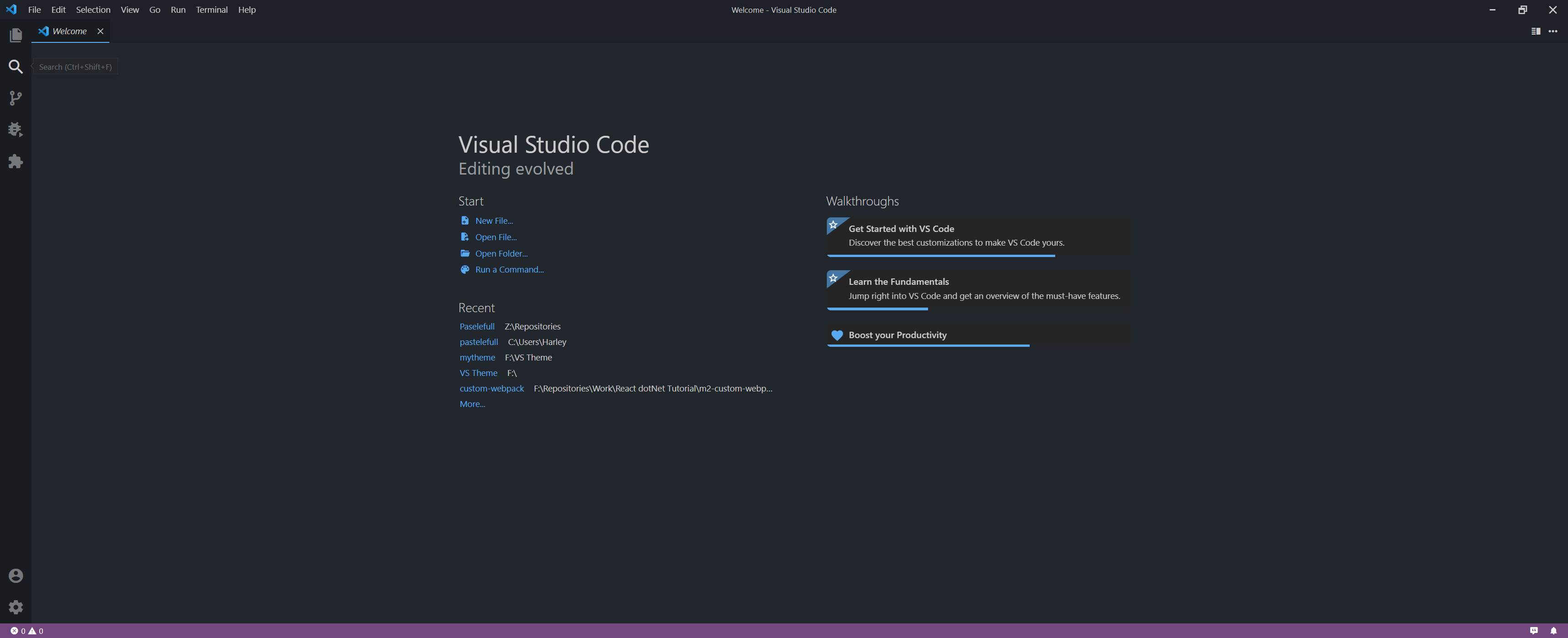Open the Search view icon
Viewport: 1568px width, 638px height.
pos(16,67)
